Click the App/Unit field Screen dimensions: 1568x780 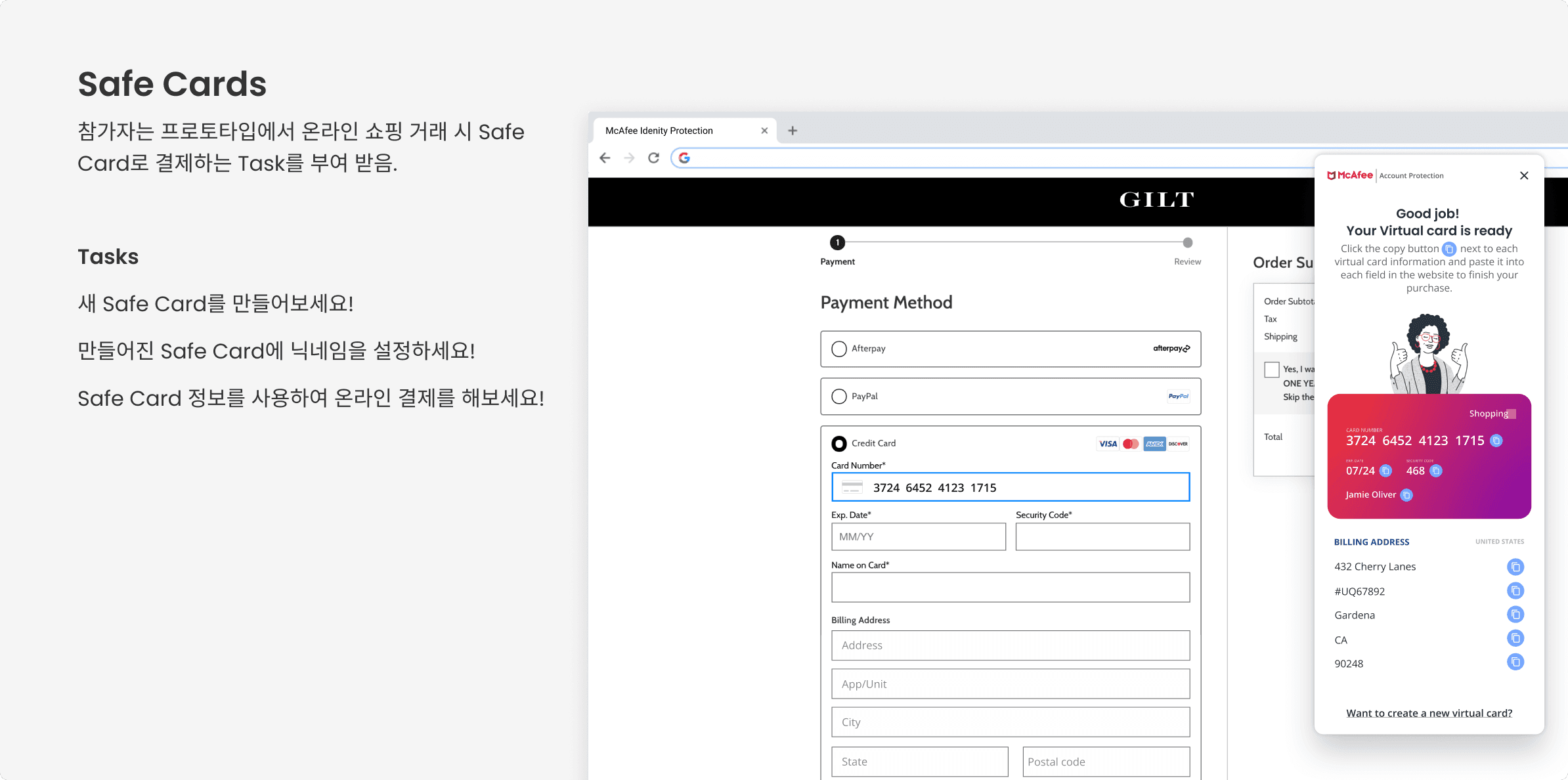point(1011,684)
